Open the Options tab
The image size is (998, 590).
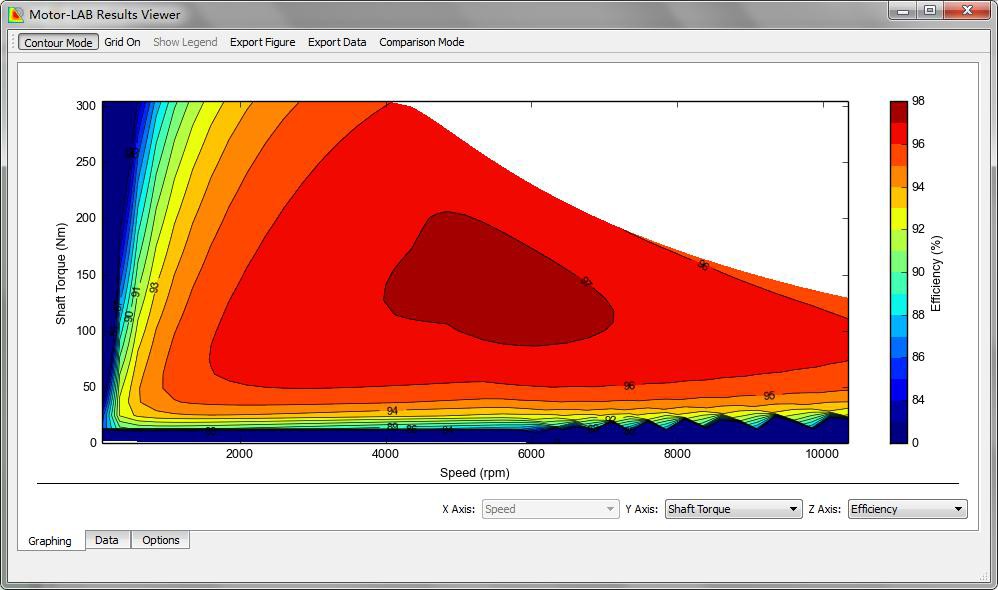click(160, 540)
